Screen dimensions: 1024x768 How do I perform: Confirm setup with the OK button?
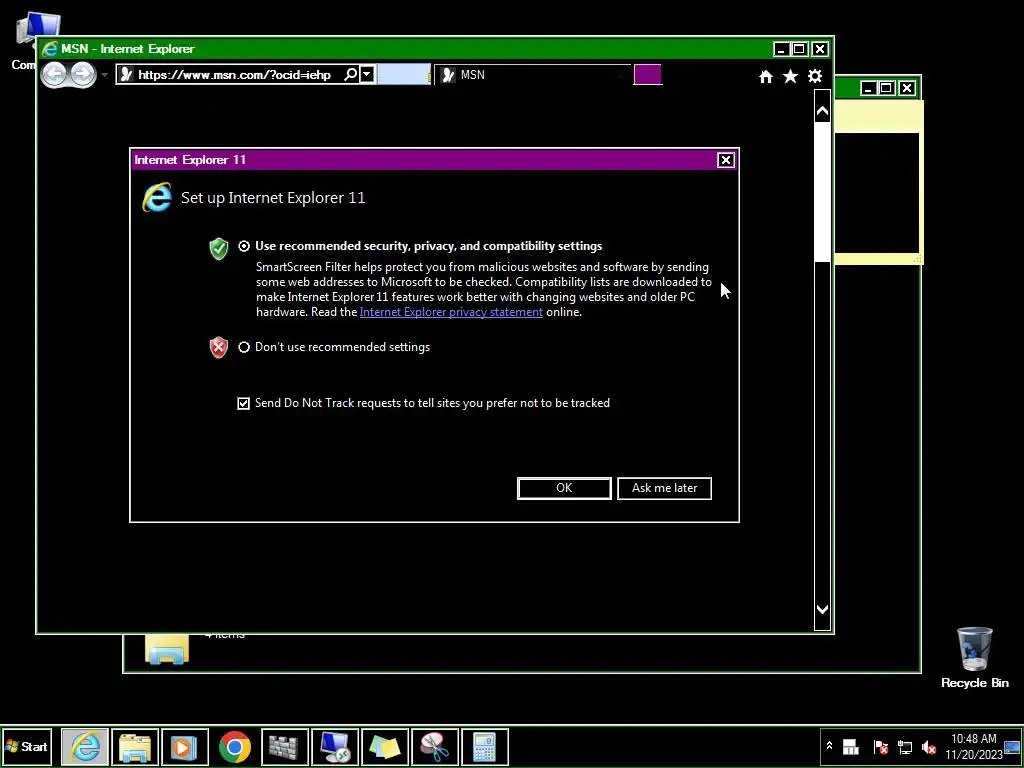click(564, 488)
